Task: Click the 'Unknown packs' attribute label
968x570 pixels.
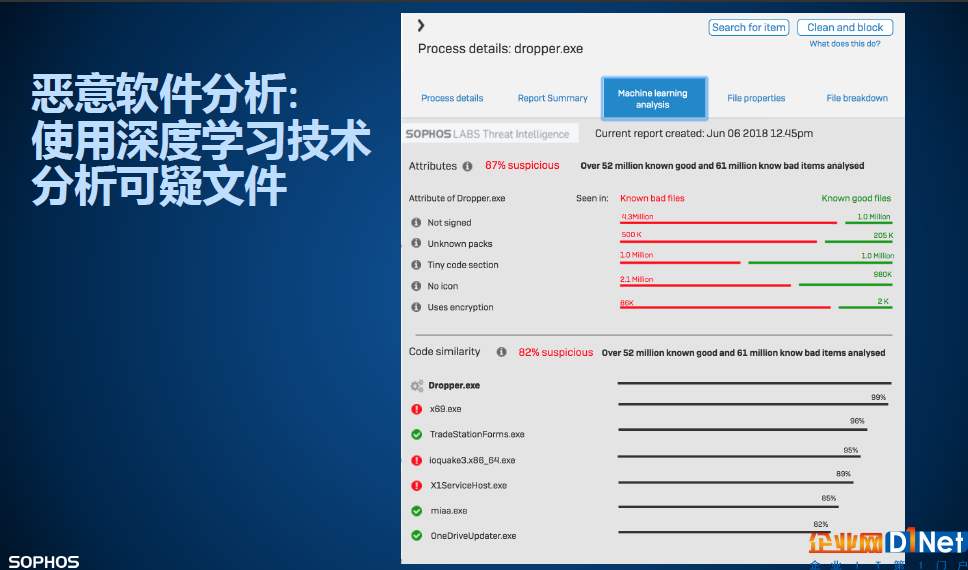Action: pos(459,243)
